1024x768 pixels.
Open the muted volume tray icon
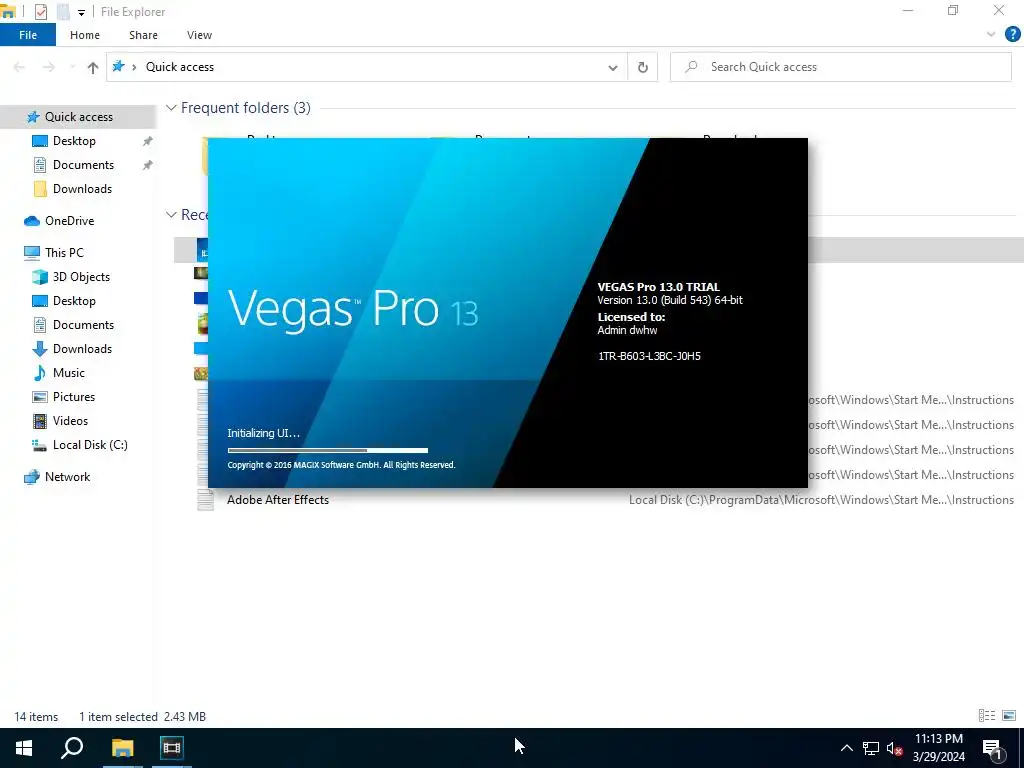point(894,748)
